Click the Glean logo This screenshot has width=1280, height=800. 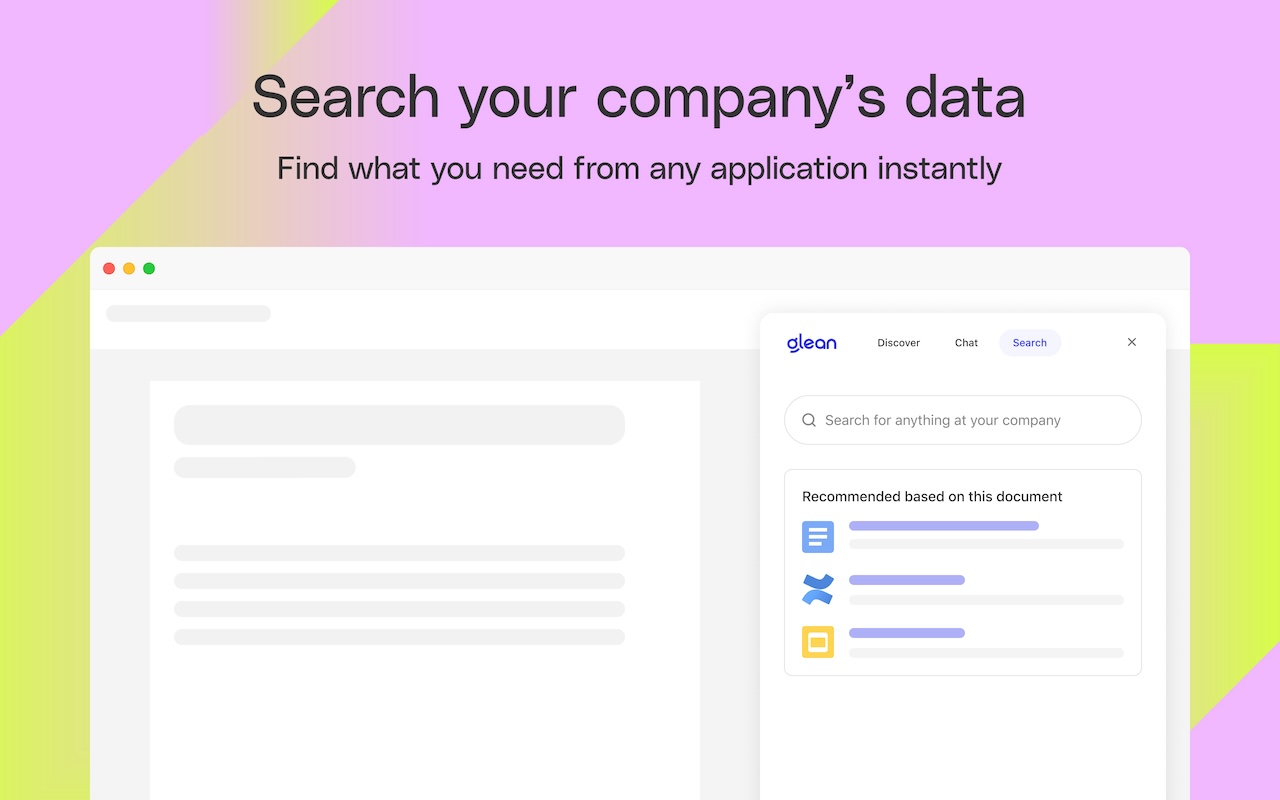pos(811,343)
